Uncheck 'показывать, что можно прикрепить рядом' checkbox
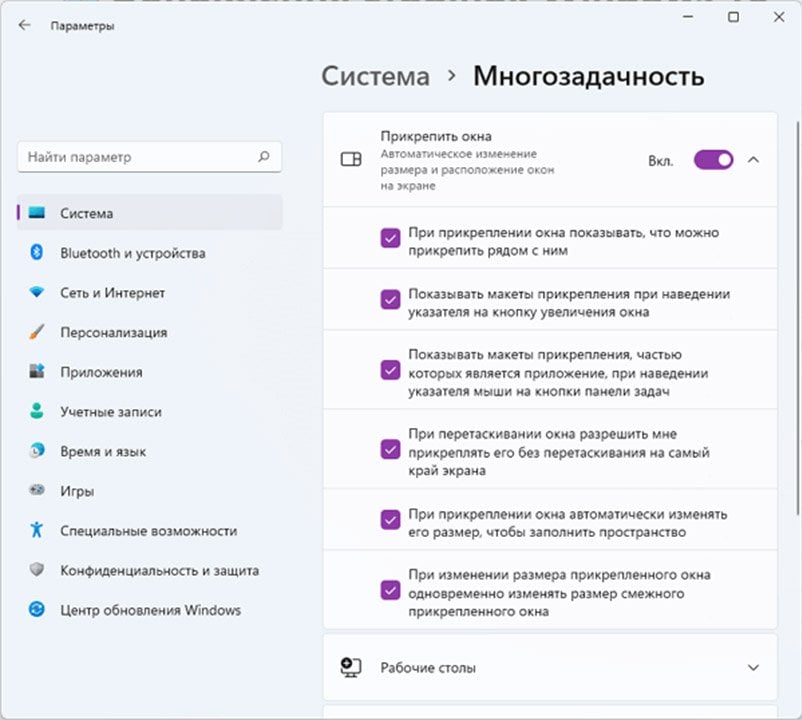 click(390, 238)
